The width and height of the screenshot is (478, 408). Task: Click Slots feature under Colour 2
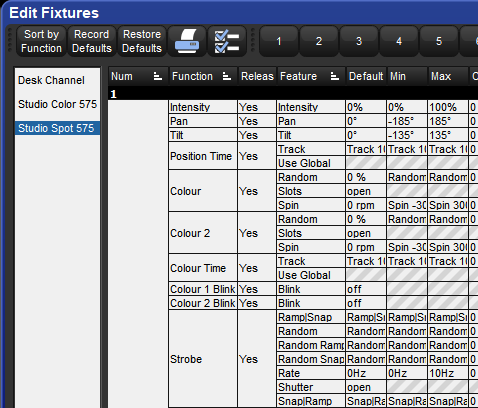tap(311, 233)
